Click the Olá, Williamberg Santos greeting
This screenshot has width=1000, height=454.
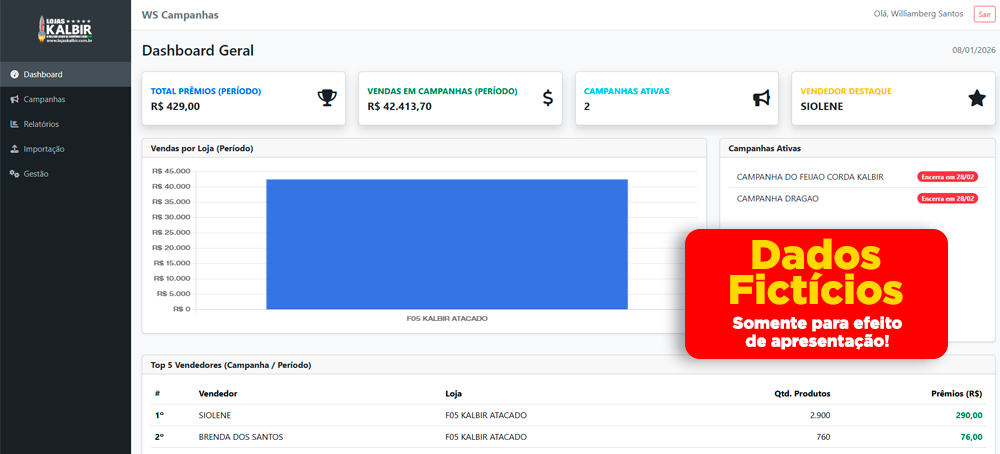click(x=918, y=14)
